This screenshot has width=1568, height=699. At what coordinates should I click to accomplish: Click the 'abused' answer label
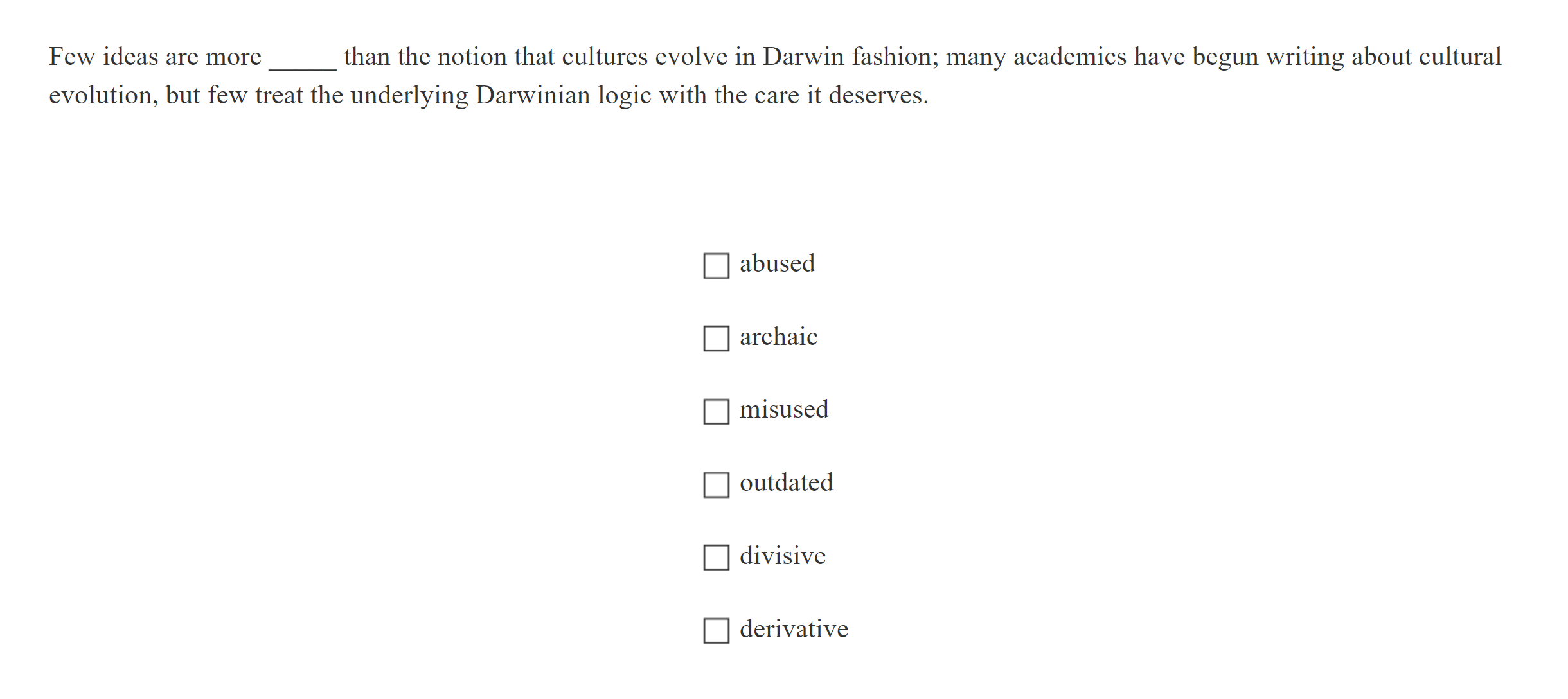click(x=777, y=264)
